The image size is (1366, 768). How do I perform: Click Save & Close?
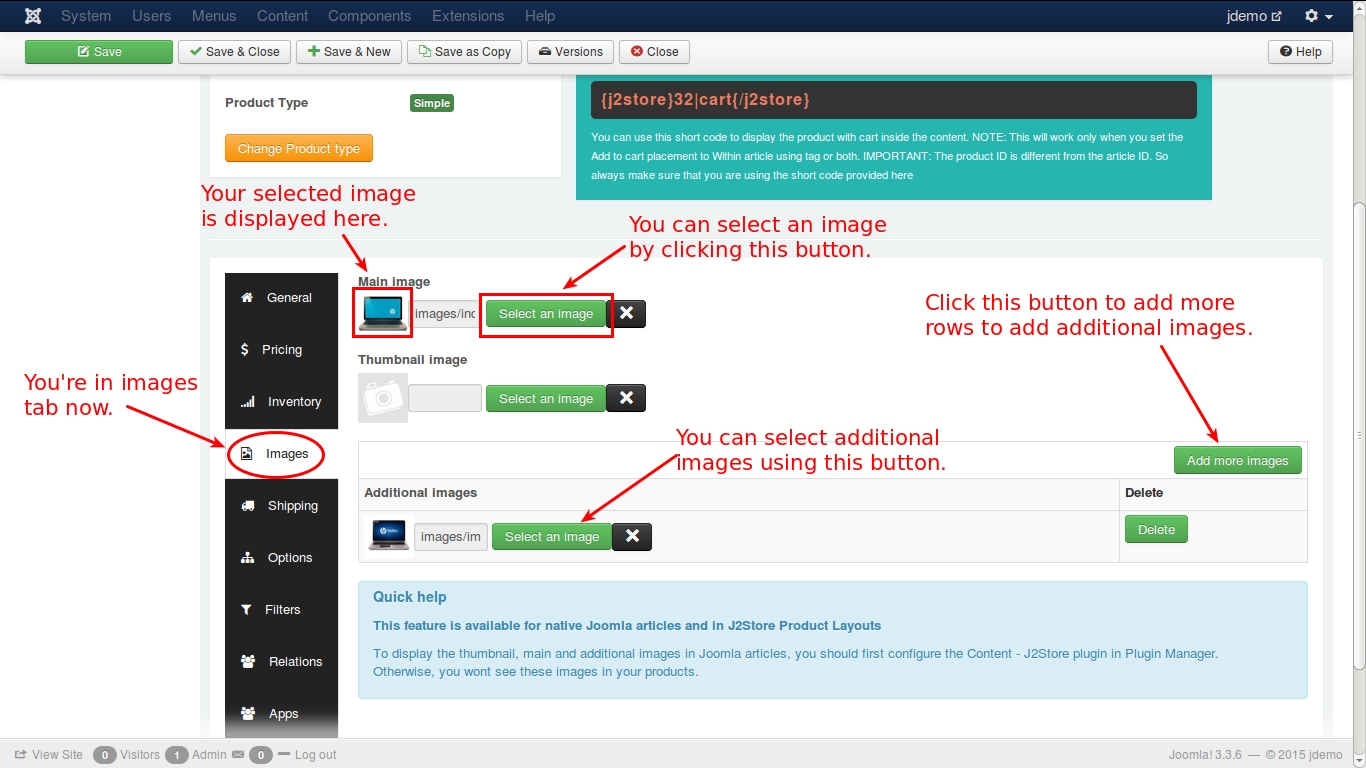click(x=235, y=52)
